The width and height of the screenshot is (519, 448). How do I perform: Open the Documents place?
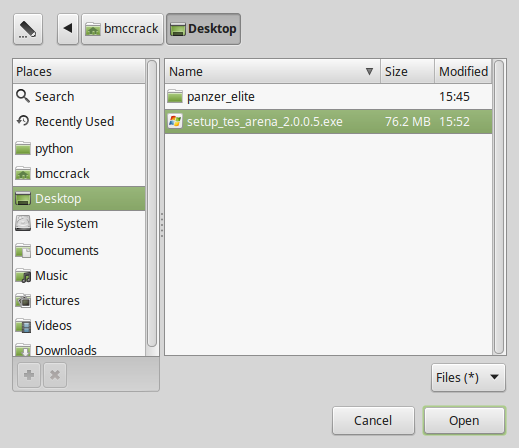[79, 250]
